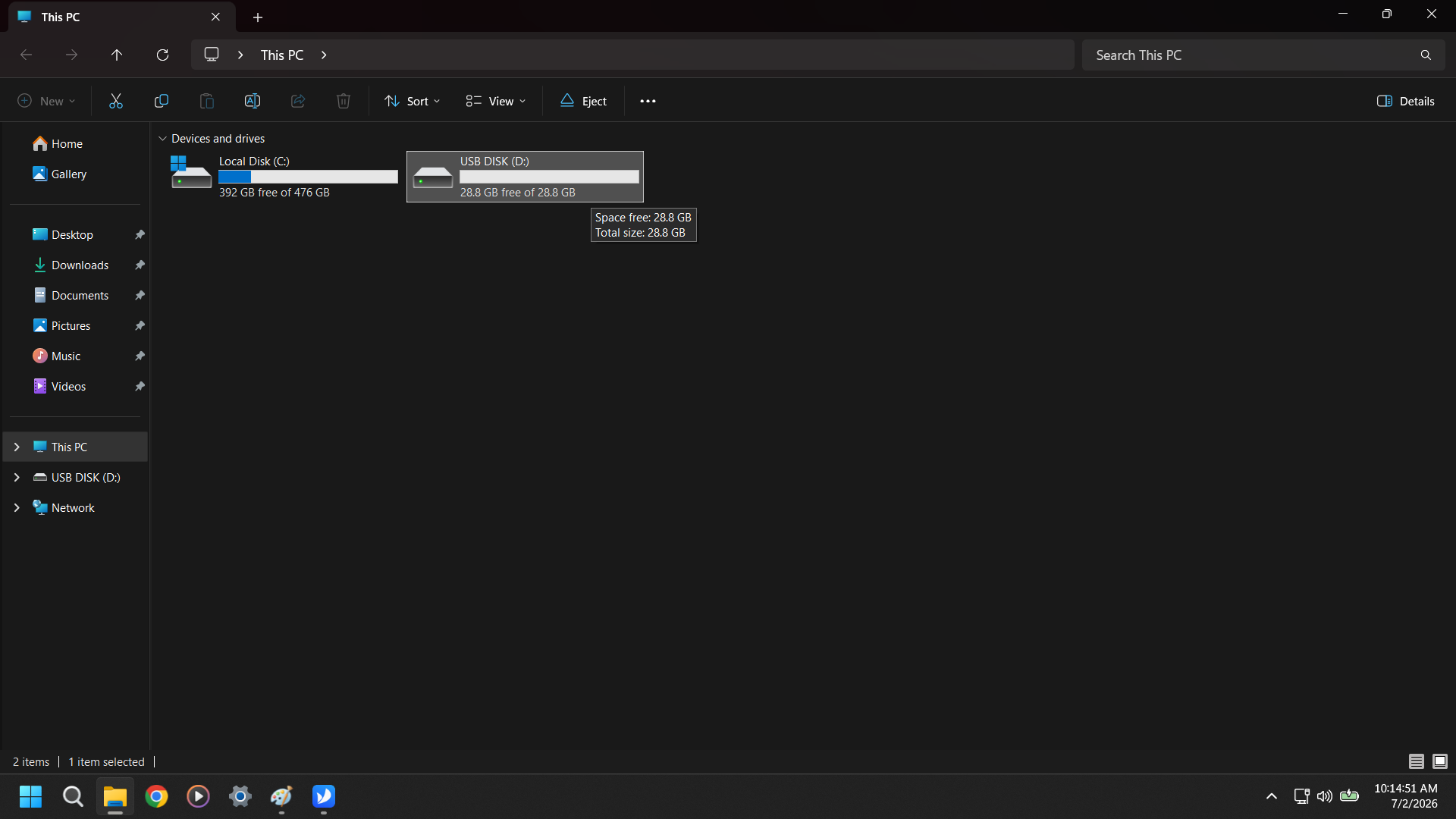Open the New dropdown

(x=46, y=101)
